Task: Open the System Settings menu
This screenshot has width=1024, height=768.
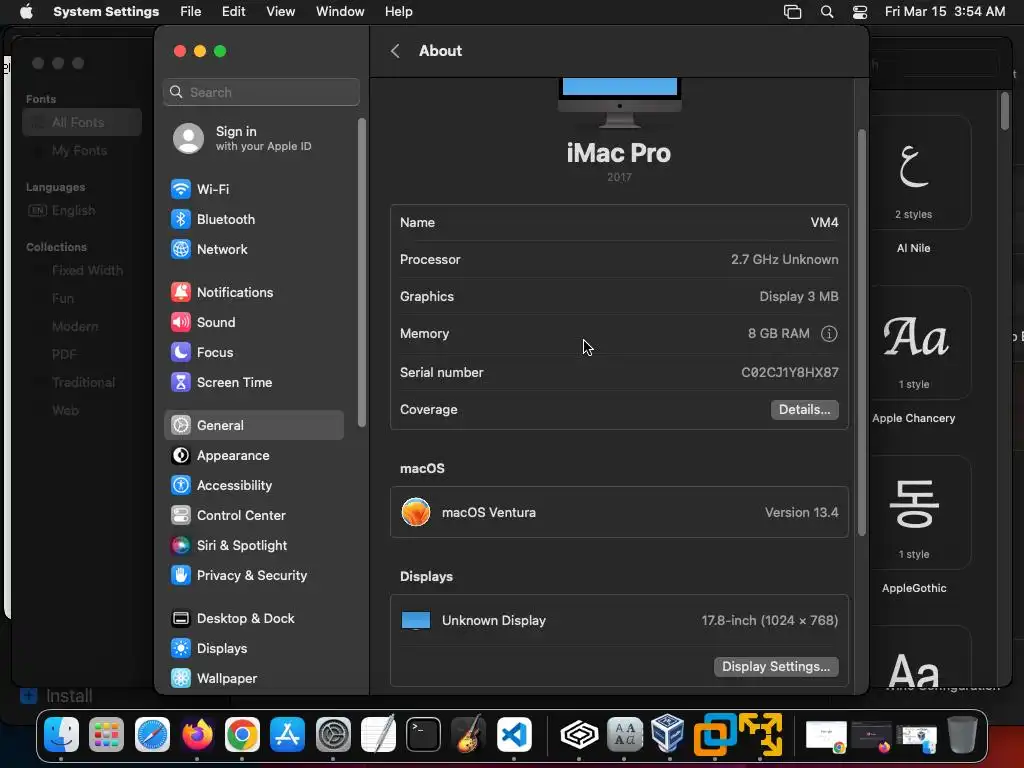Action: coord(106,12)
